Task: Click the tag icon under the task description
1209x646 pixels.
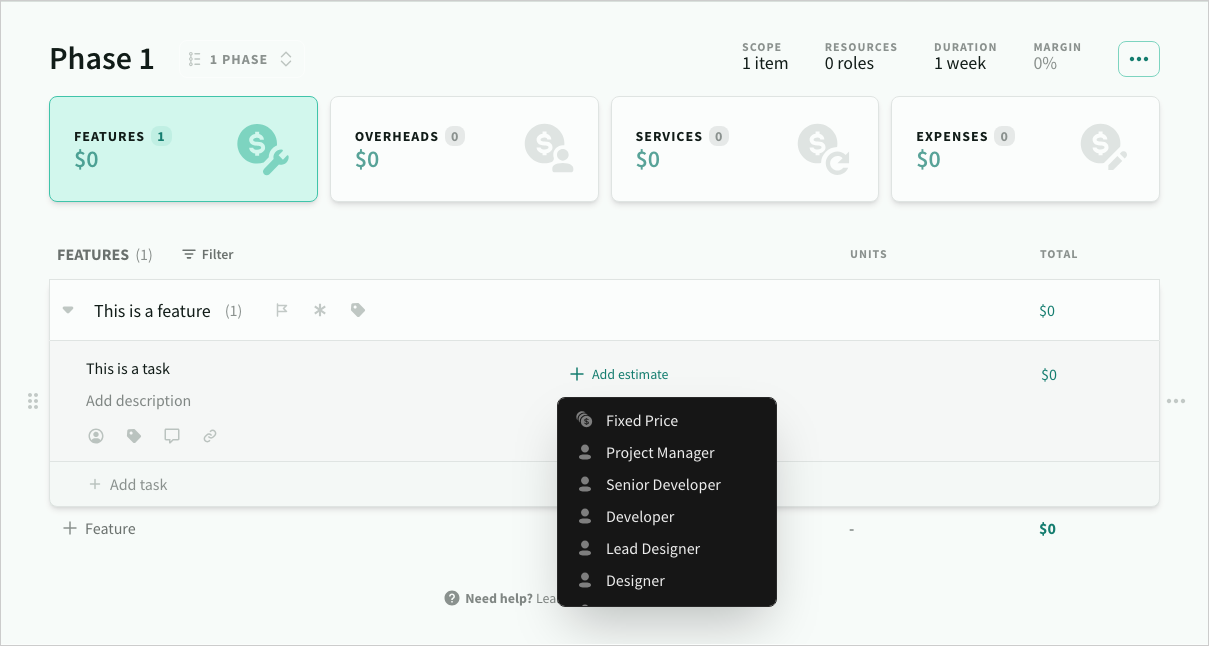Action: point(134,436)
